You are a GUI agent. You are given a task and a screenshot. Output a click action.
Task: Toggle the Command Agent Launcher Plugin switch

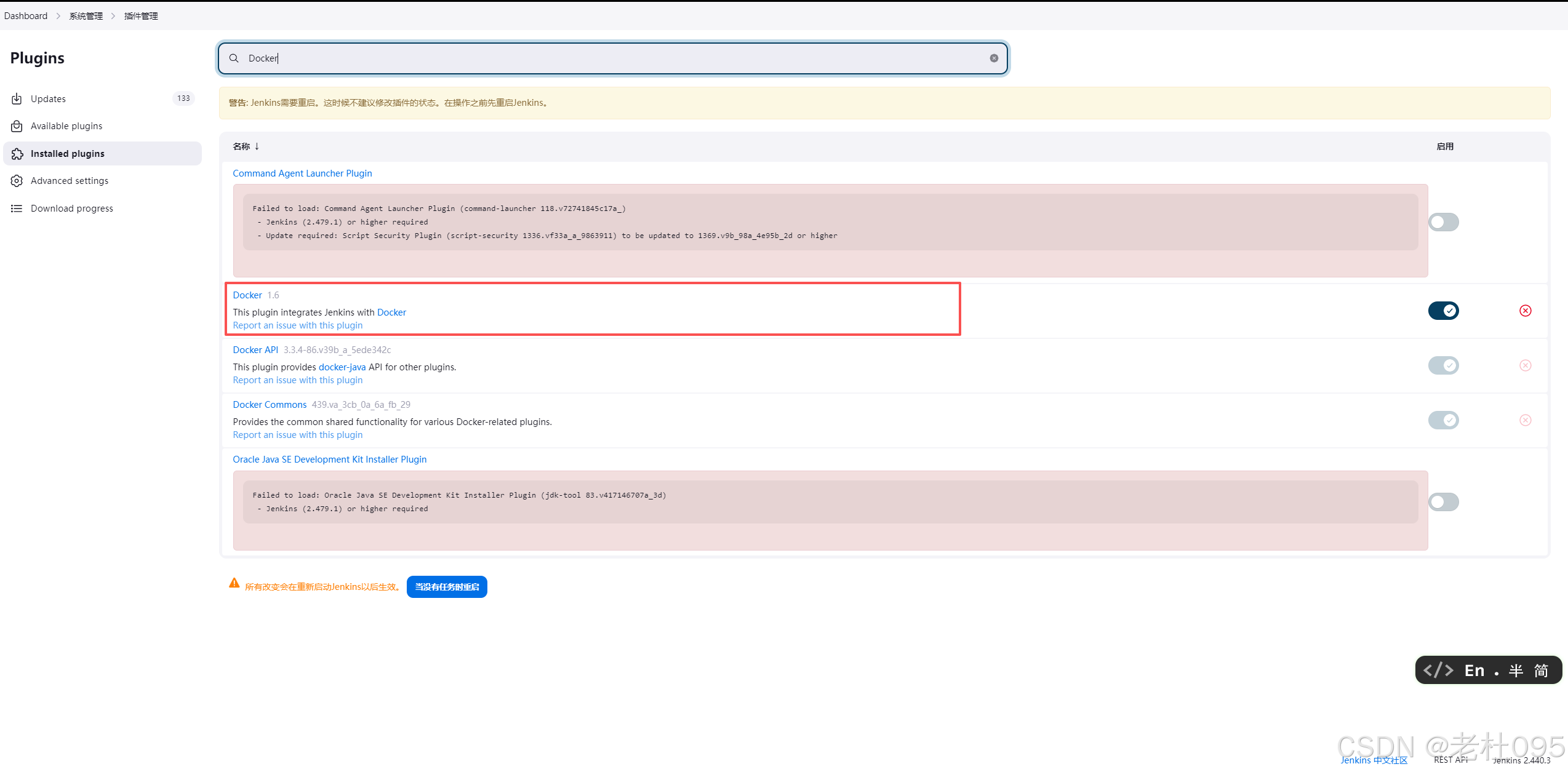tap(1443, 222)
